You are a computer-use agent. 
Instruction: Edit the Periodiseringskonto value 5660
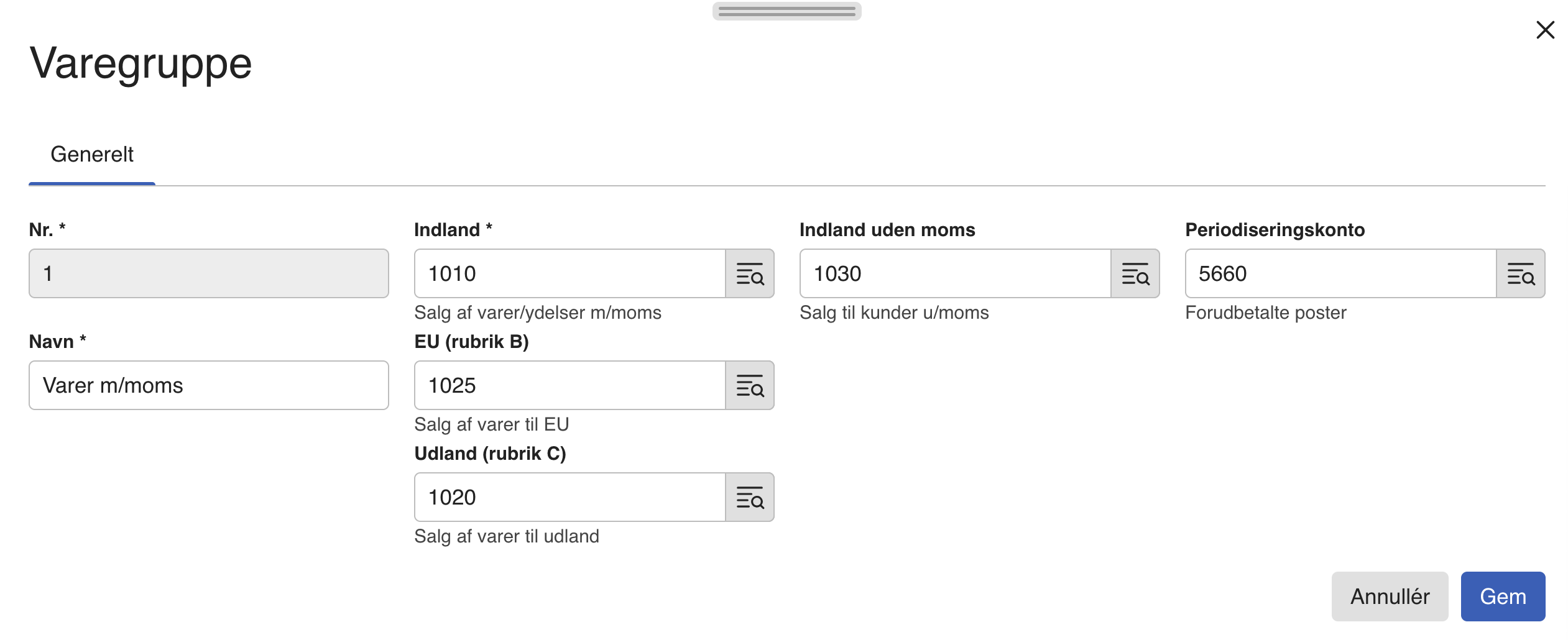[x=1341, y=273]
